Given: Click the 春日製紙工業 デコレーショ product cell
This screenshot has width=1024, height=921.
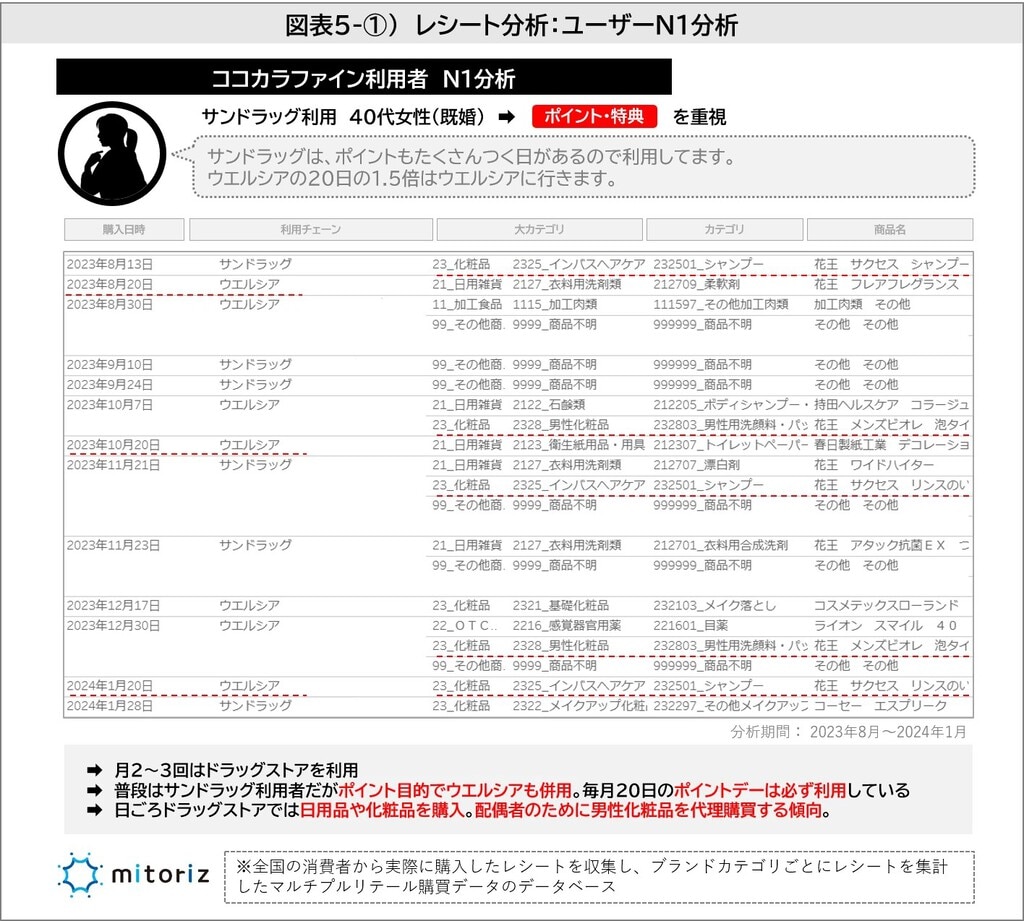Looking at the screenshot, I should tap(891, 445).
